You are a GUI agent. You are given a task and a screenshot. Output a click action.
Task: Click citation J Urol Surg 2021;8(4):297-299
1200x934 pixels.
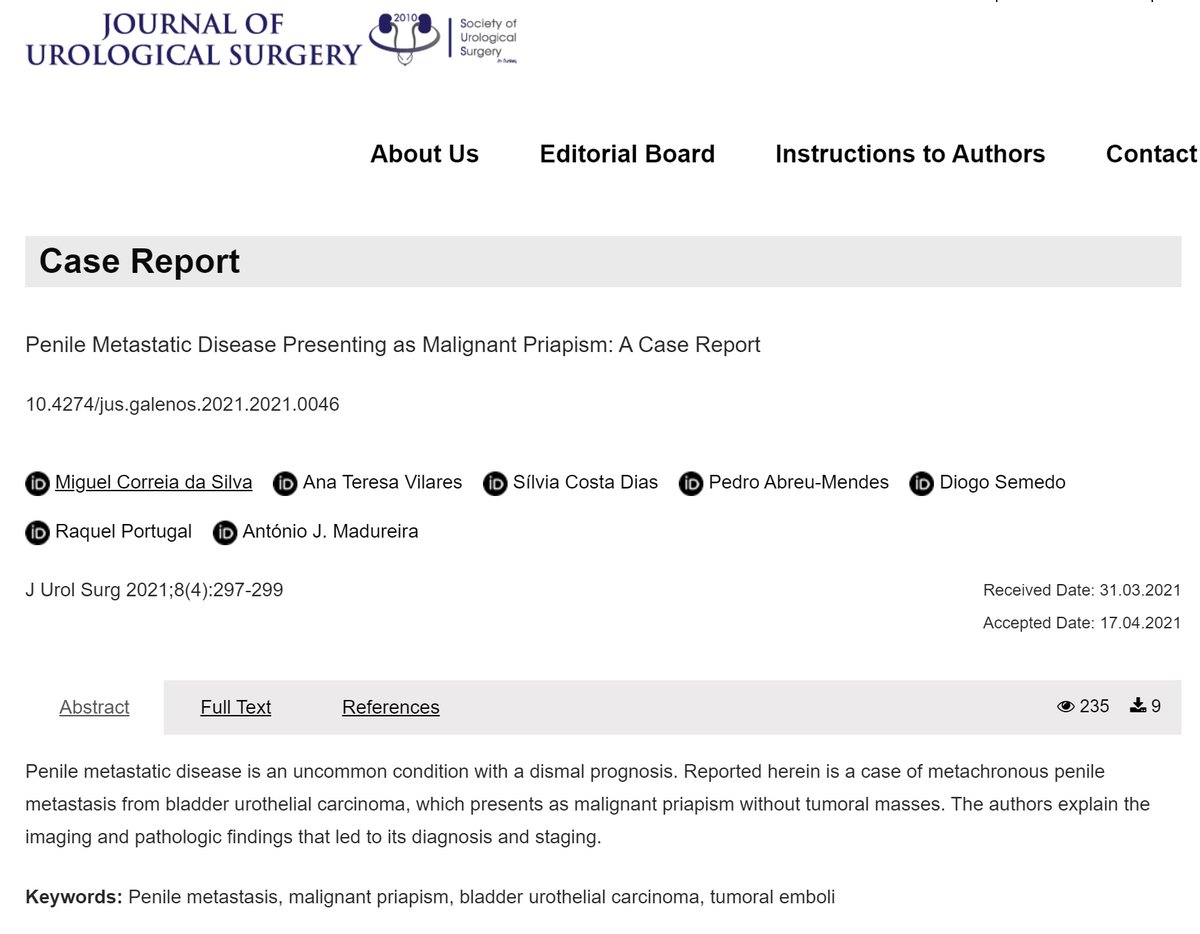(154, 590)
